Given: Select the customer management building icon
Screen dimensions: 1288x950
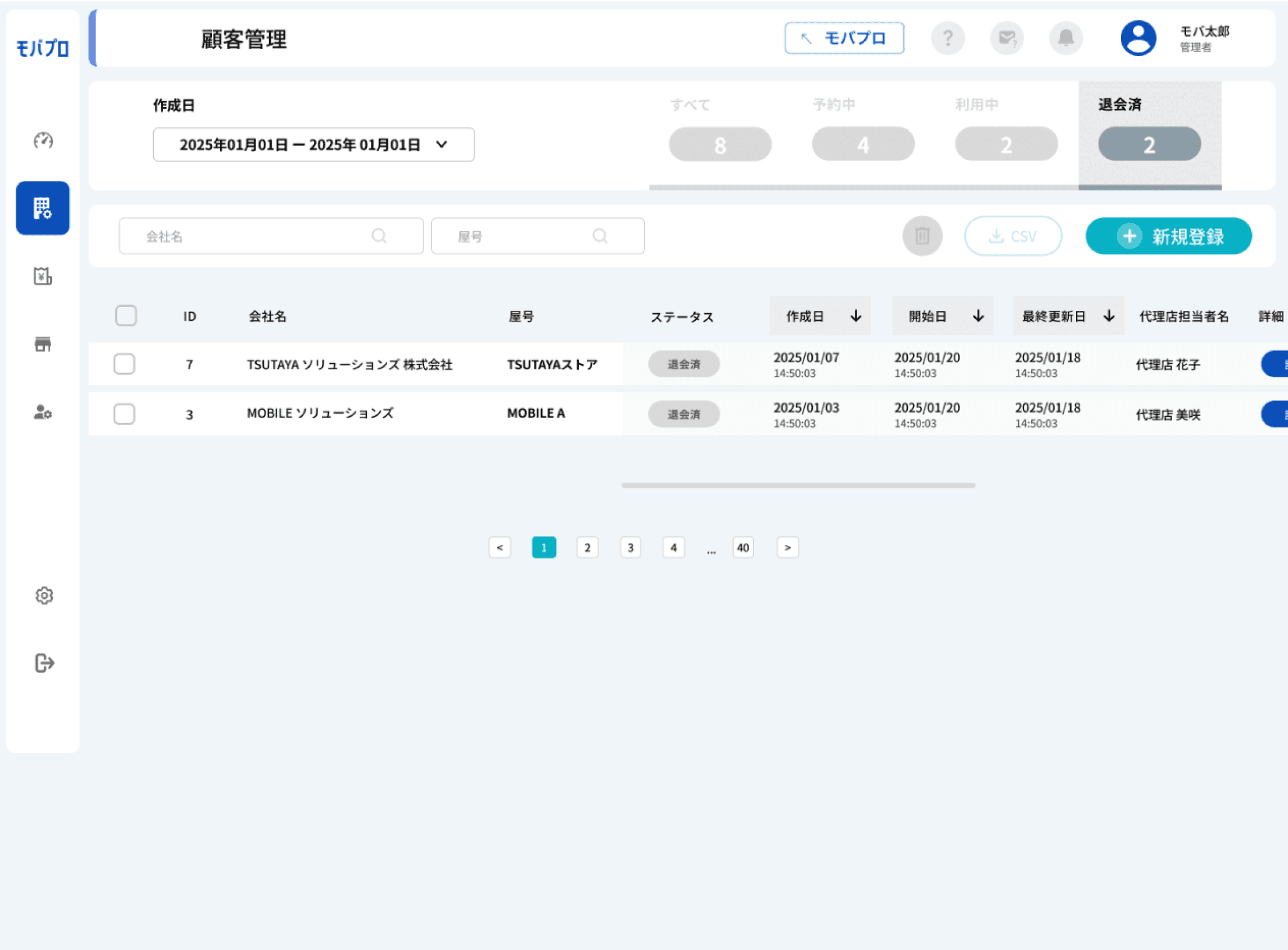Looking at the screenshot, I should 43,208.
